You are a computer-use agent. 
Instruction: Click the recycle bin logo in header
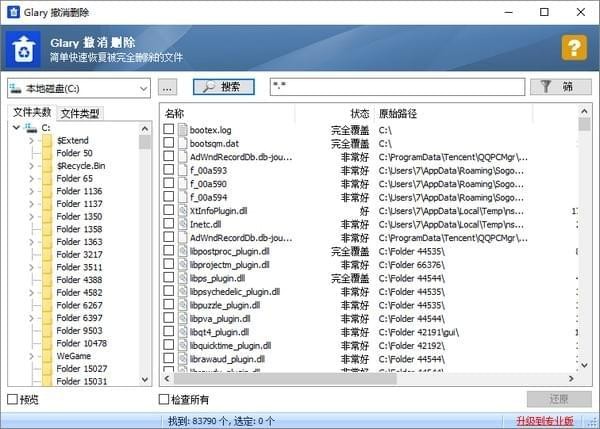pos(24,50)
